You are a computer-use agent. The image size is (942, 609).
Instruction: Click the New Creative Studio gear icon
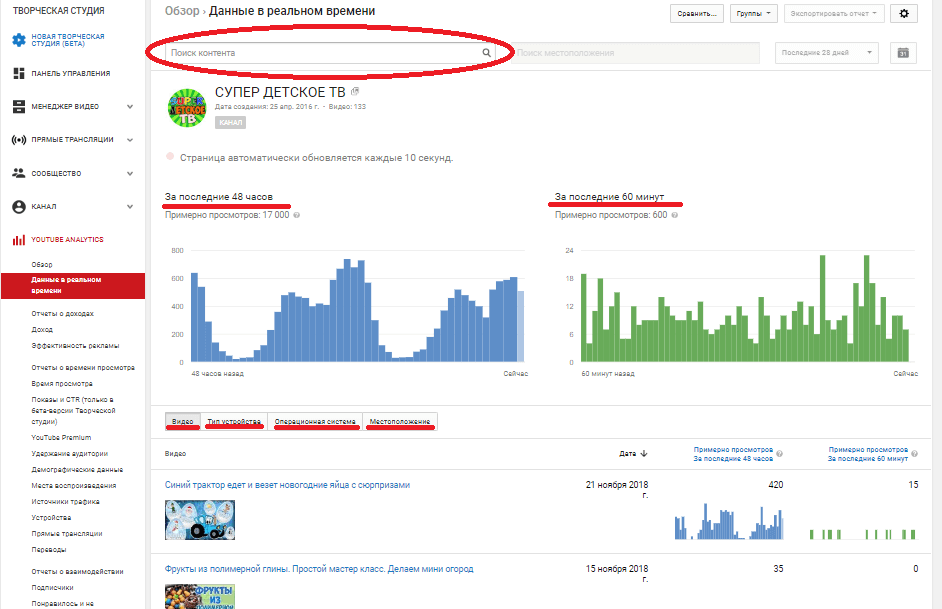pyautogui.click(x=18, y=40)
